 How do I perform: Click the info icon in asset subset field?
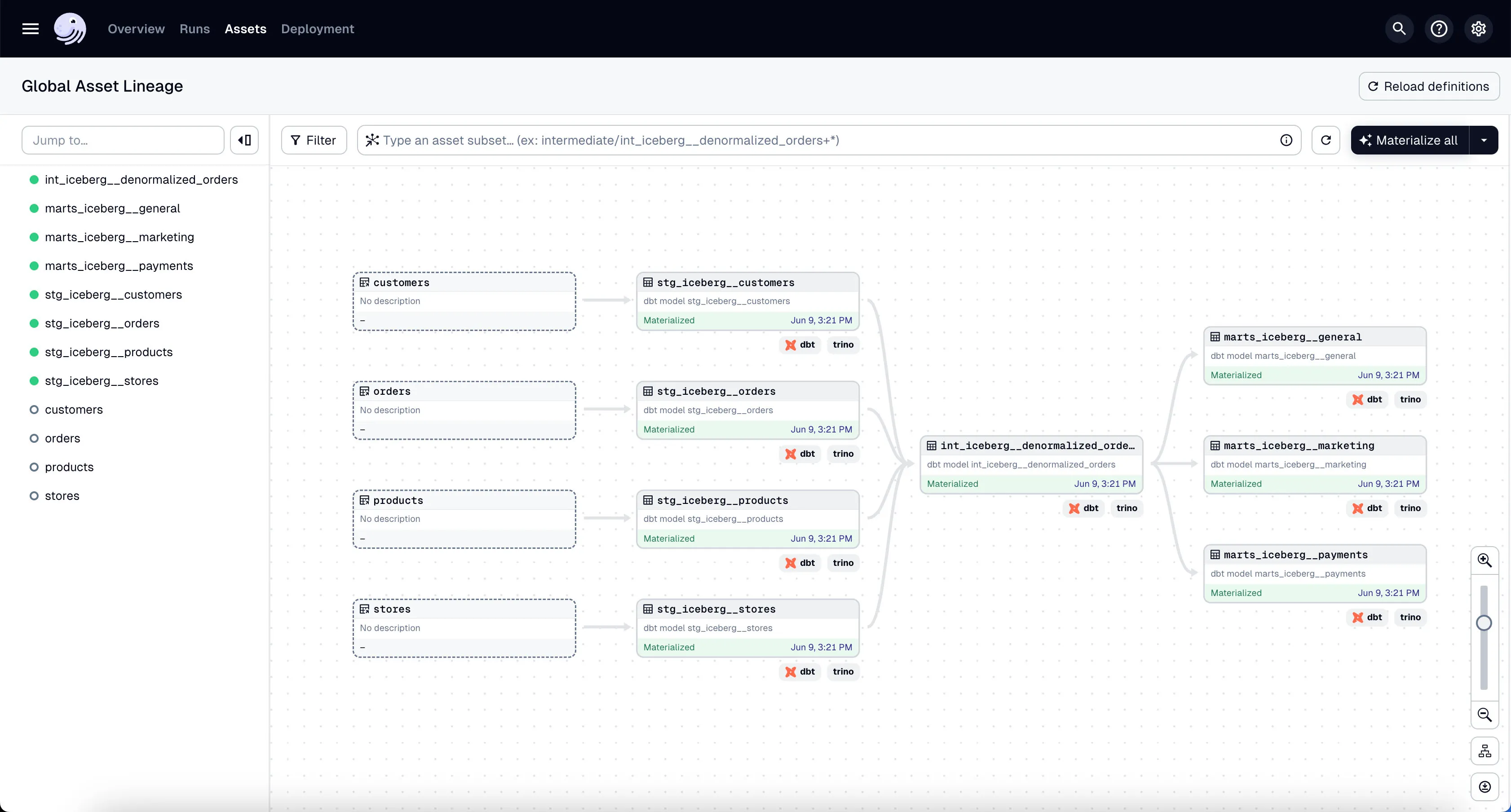(x=1286, y=140)
